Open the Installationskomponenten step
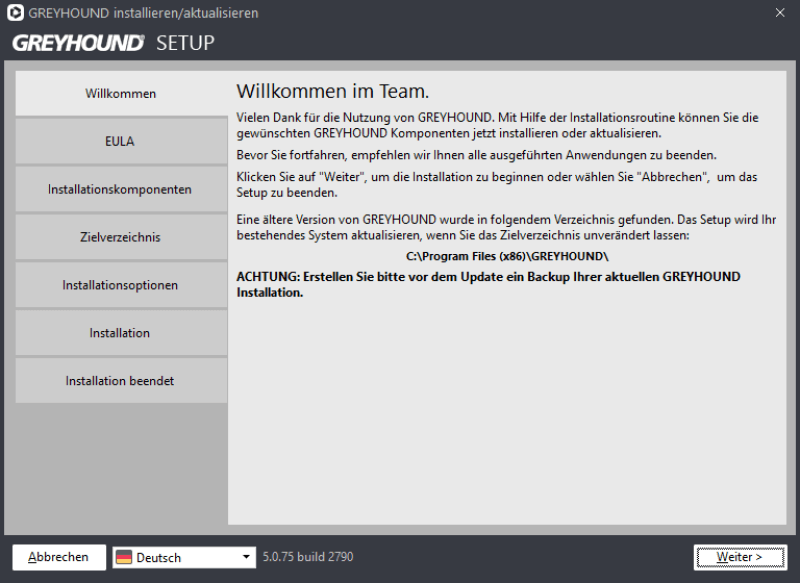 click(x=121, y=189)
